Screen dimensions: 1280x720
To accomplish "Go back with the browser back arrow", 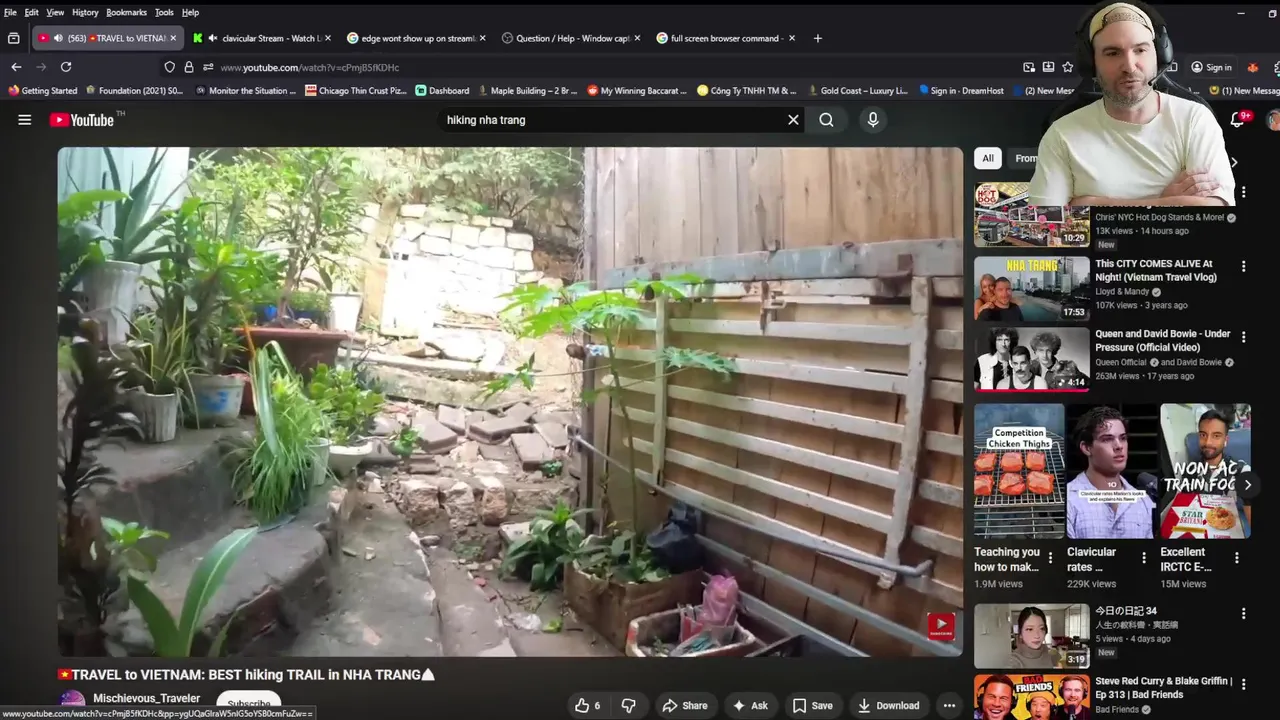I will coord(16,67).
